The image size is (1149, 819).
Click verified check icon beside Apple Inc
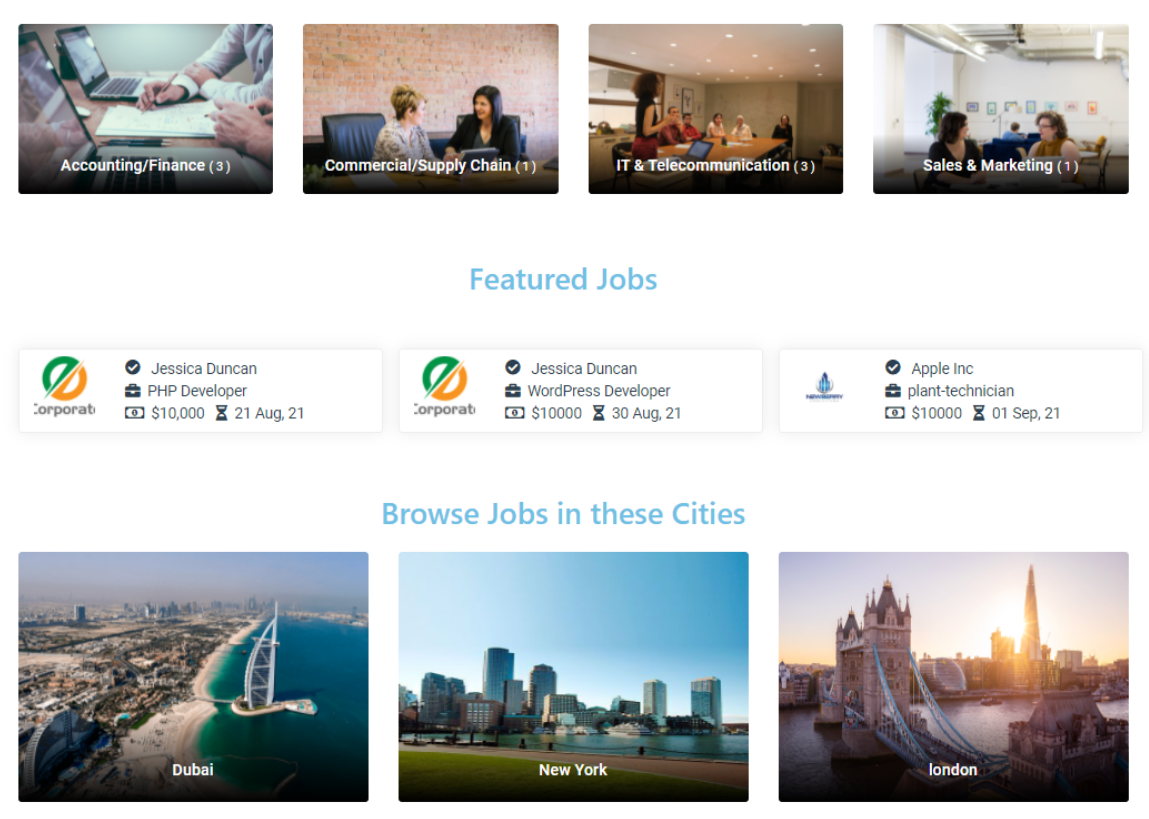[x=893, y=367]
